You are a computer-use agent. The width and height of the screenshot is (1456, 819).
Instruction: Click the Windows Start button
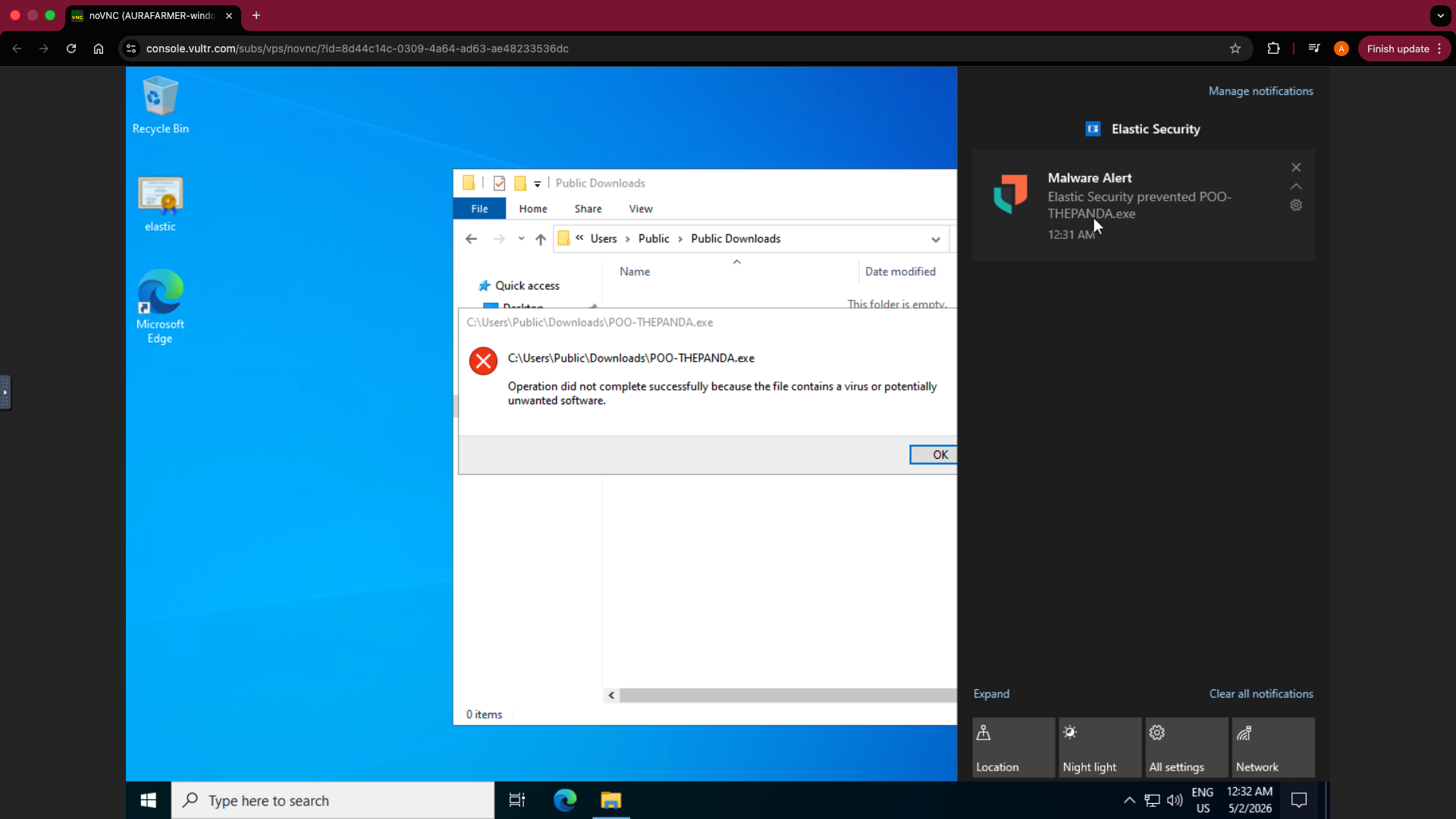tap(149, 800)
